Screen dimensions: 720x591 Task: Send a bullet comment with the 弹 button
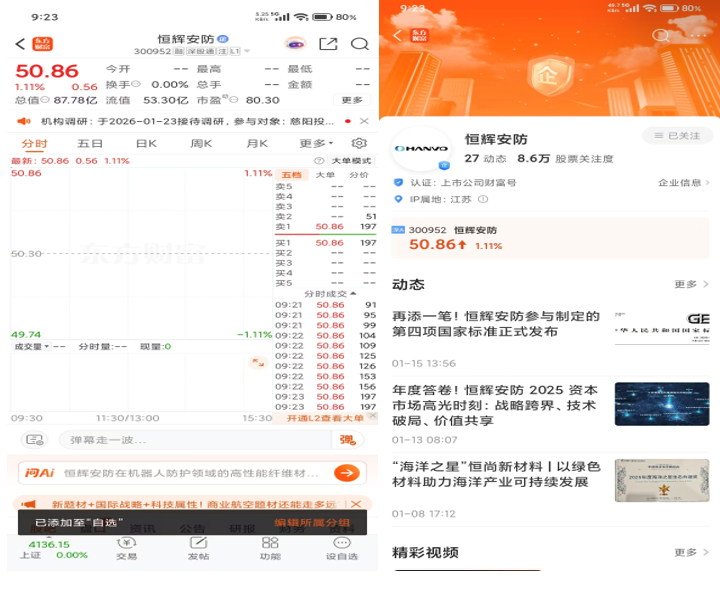(x=348, y=440)
